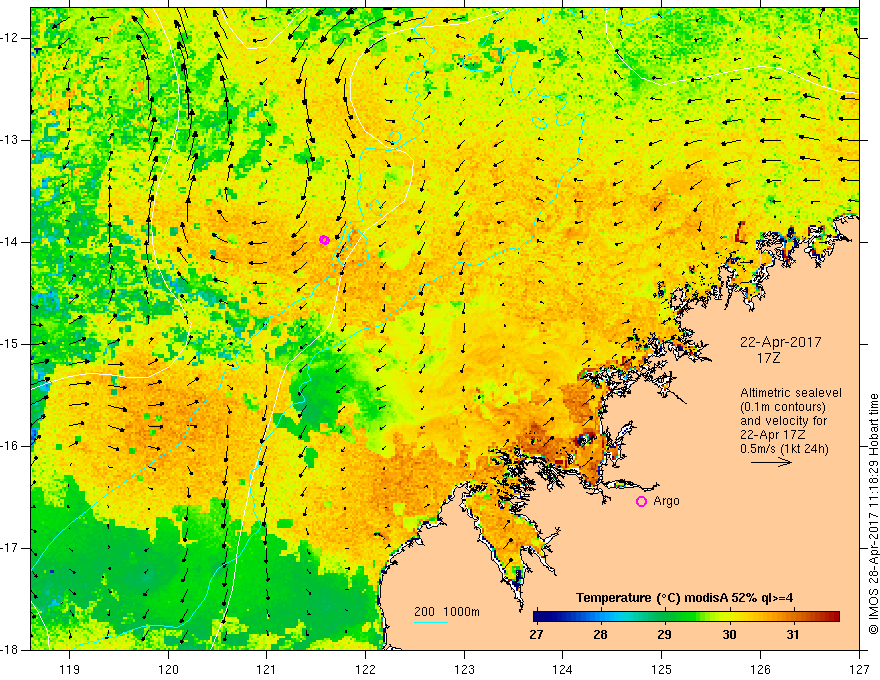Viewport: 880px width, 680px height.
Task: Click the longitude axis label '125'
Action: (x=662, y=669)
